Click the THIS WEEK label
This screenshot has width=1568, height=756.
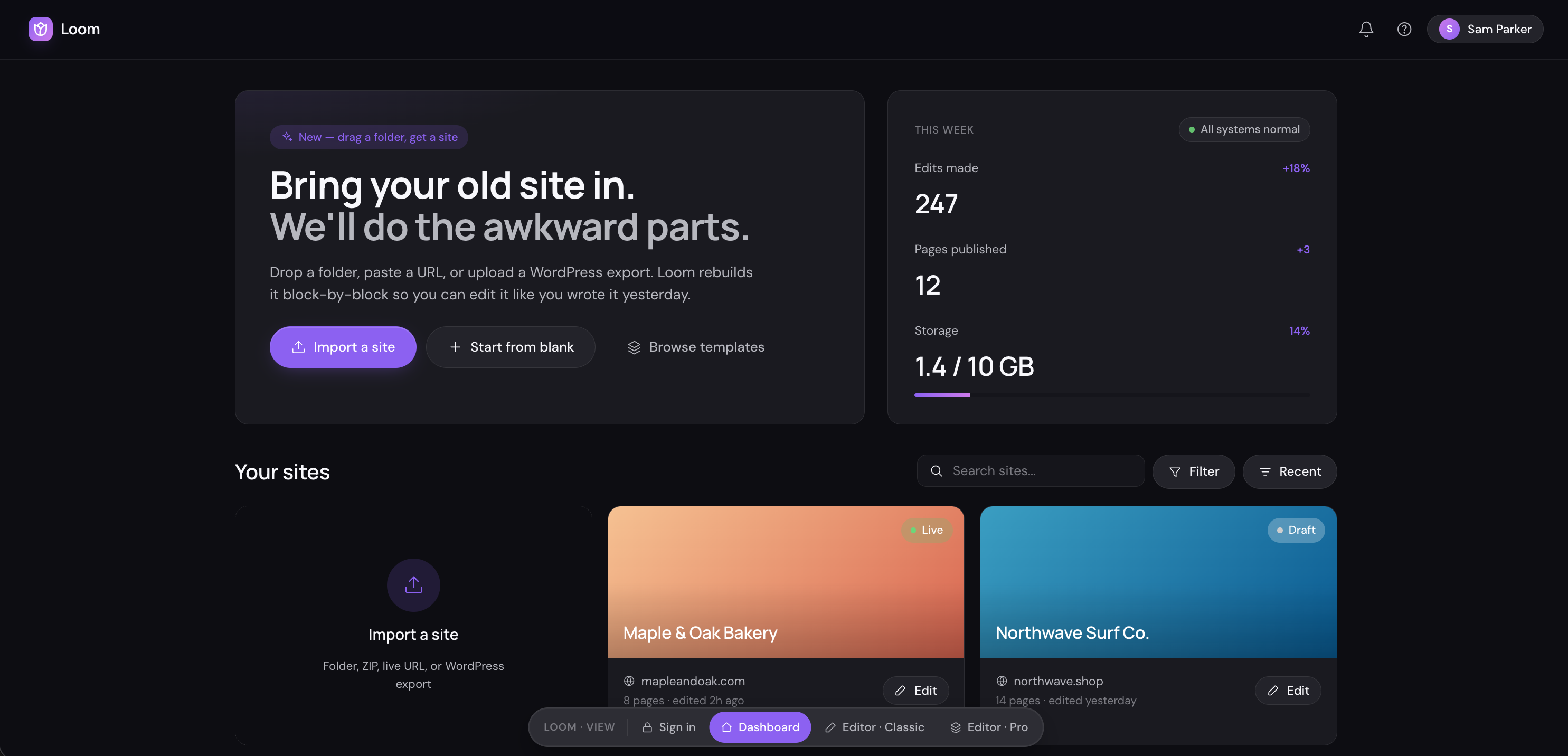pyautogui.click(x=943, y=130)
